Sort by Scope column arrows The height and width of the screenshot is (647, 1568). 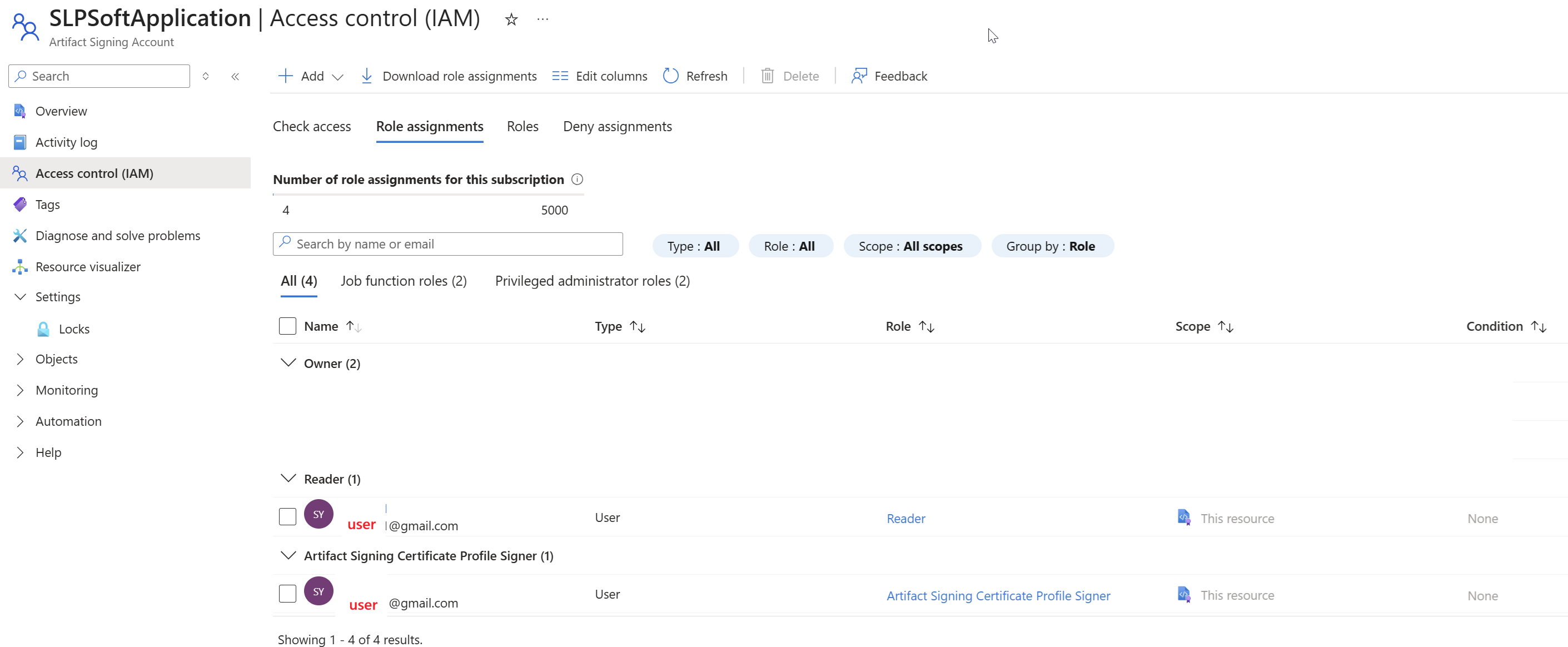[x=1225, y=326]
